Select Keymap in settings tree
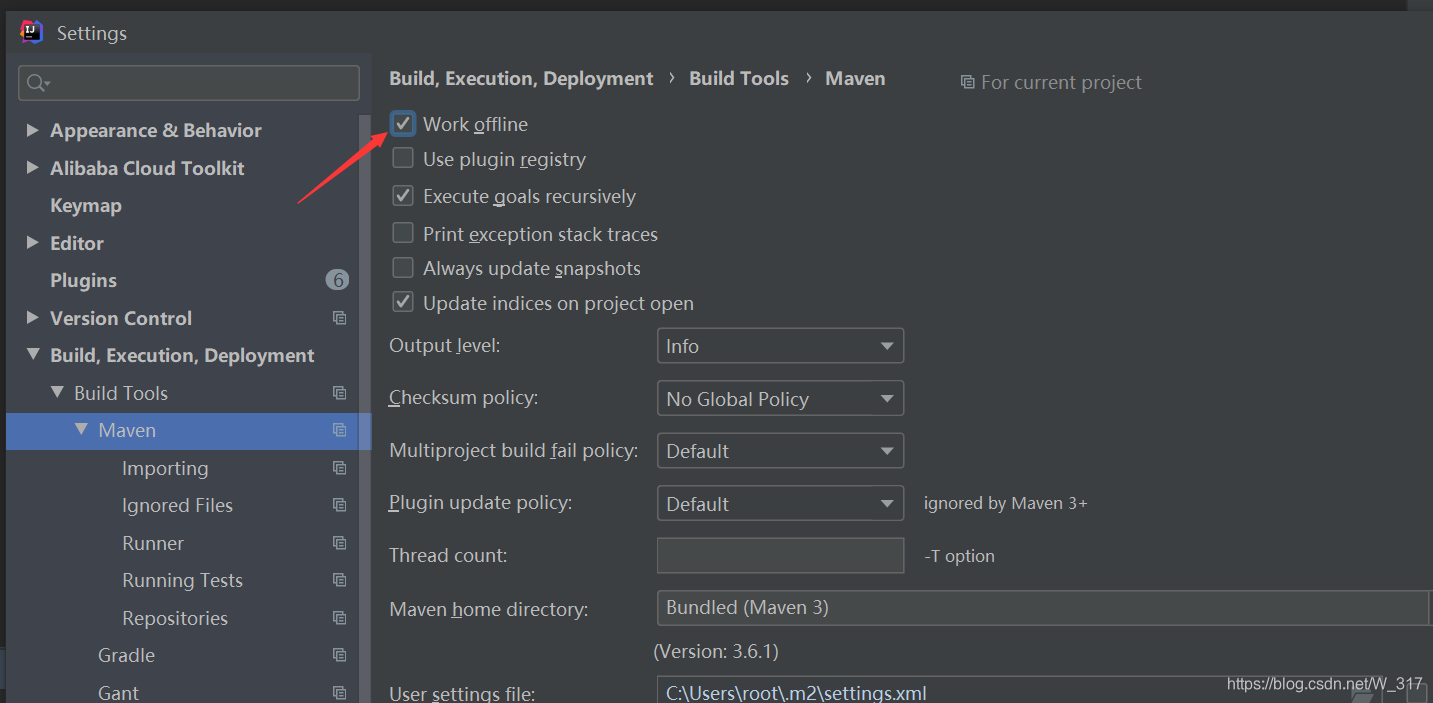 pyautogui.click(x=86, y=205)
